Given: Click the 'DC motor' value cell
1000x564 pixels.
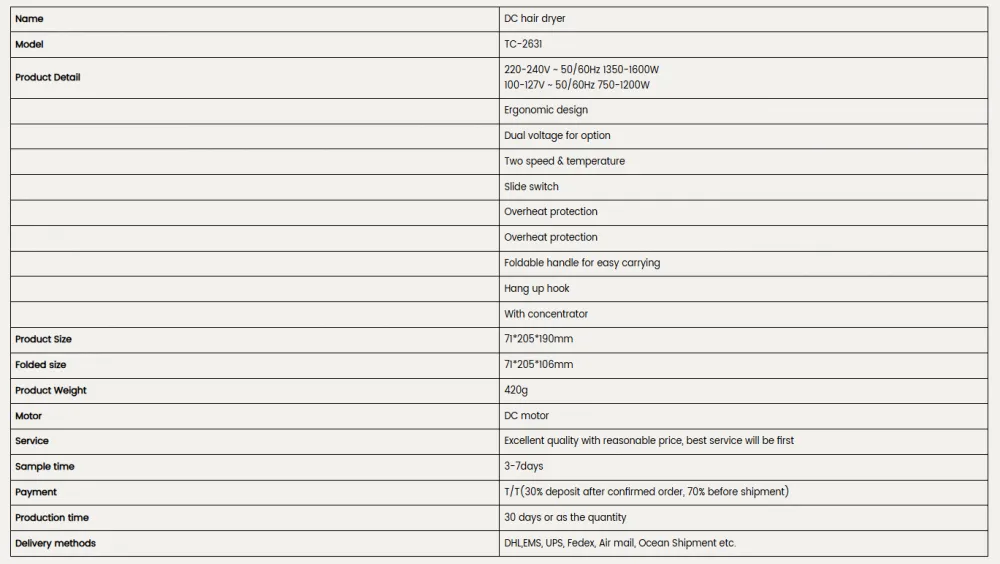Looking at the screenshot, I should tap(744, 416).
